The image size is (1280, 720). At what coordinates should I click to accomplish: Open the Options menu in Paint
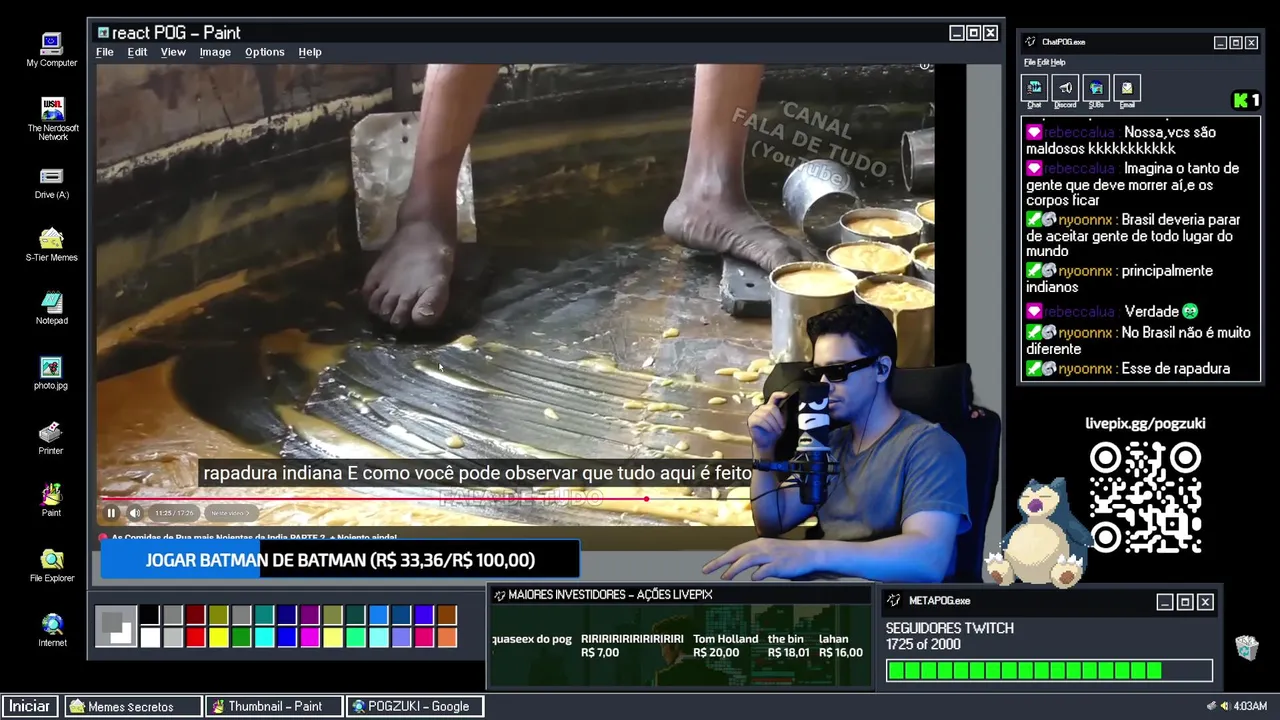pyautogui.click(x=265, y=52)
